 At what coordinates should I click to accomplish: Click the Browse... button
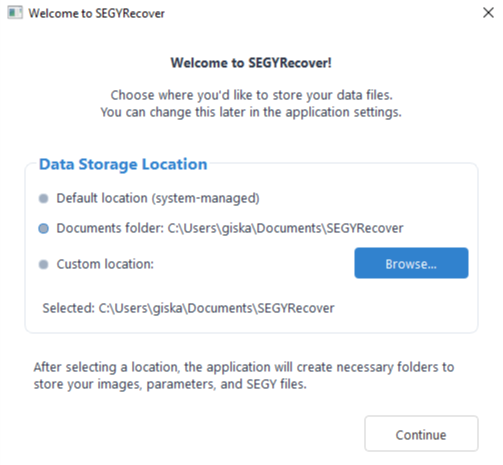(411, 263)
